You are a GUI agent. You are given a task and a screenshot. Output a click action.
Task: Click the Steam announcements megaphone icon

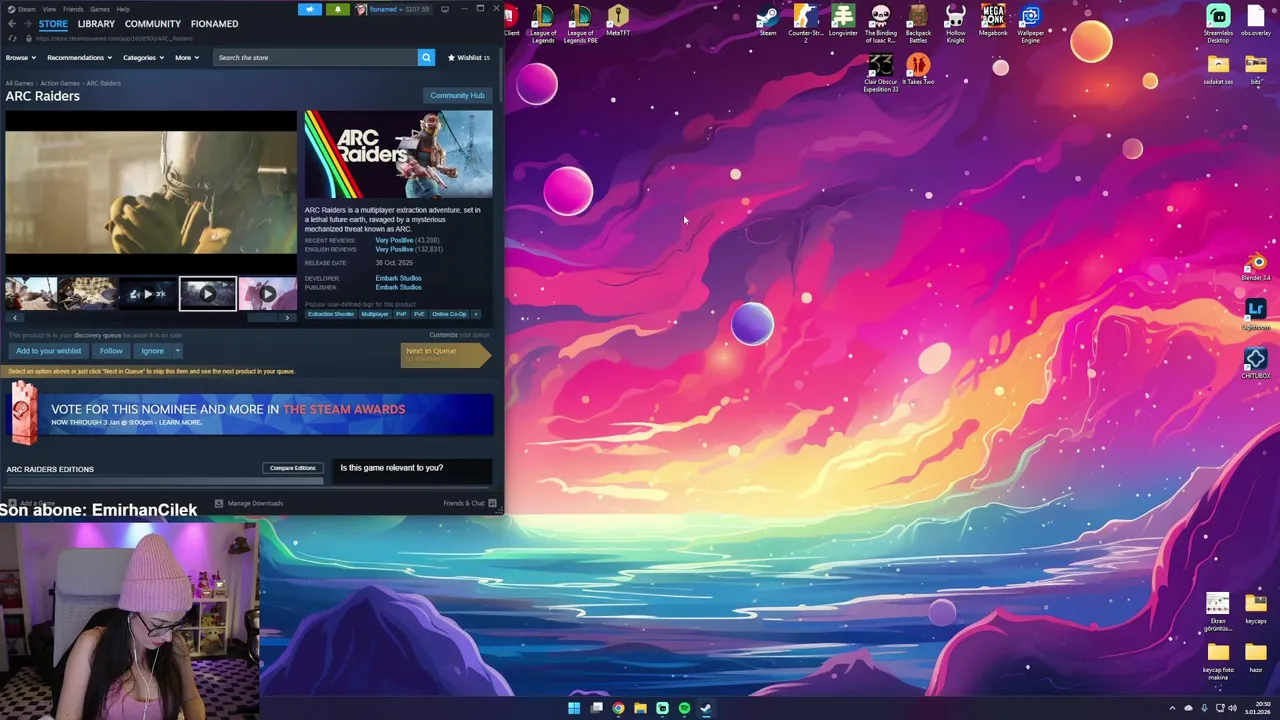310,9
